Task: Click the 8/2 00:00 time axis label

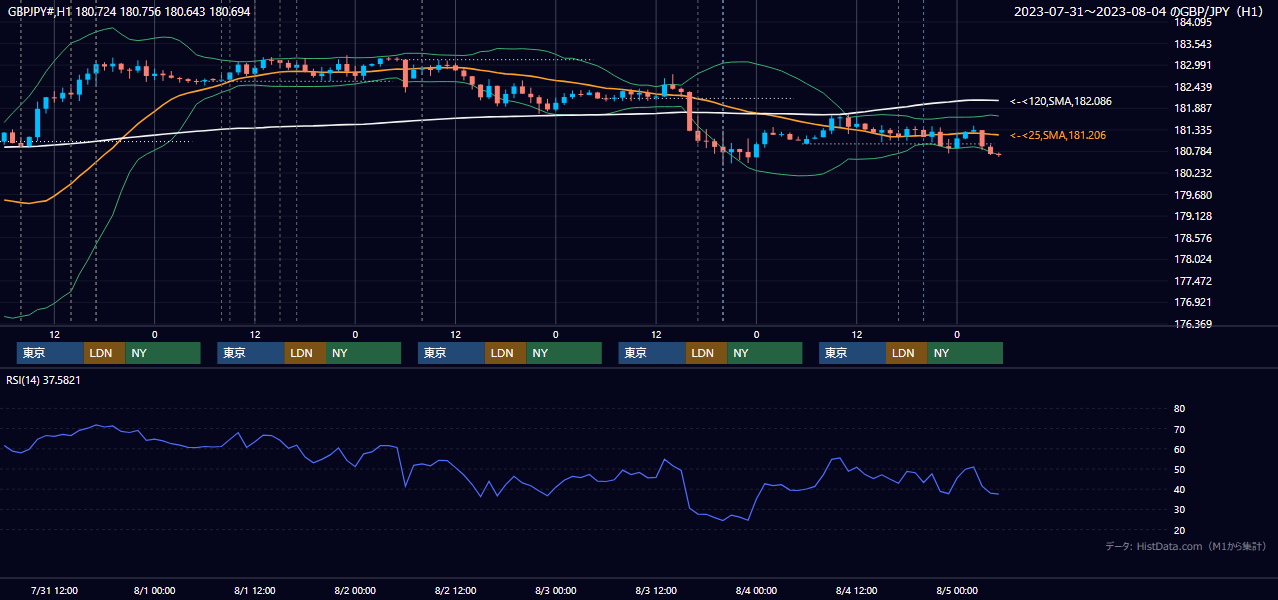Action: pyautogui.click(x=355, y=590)
